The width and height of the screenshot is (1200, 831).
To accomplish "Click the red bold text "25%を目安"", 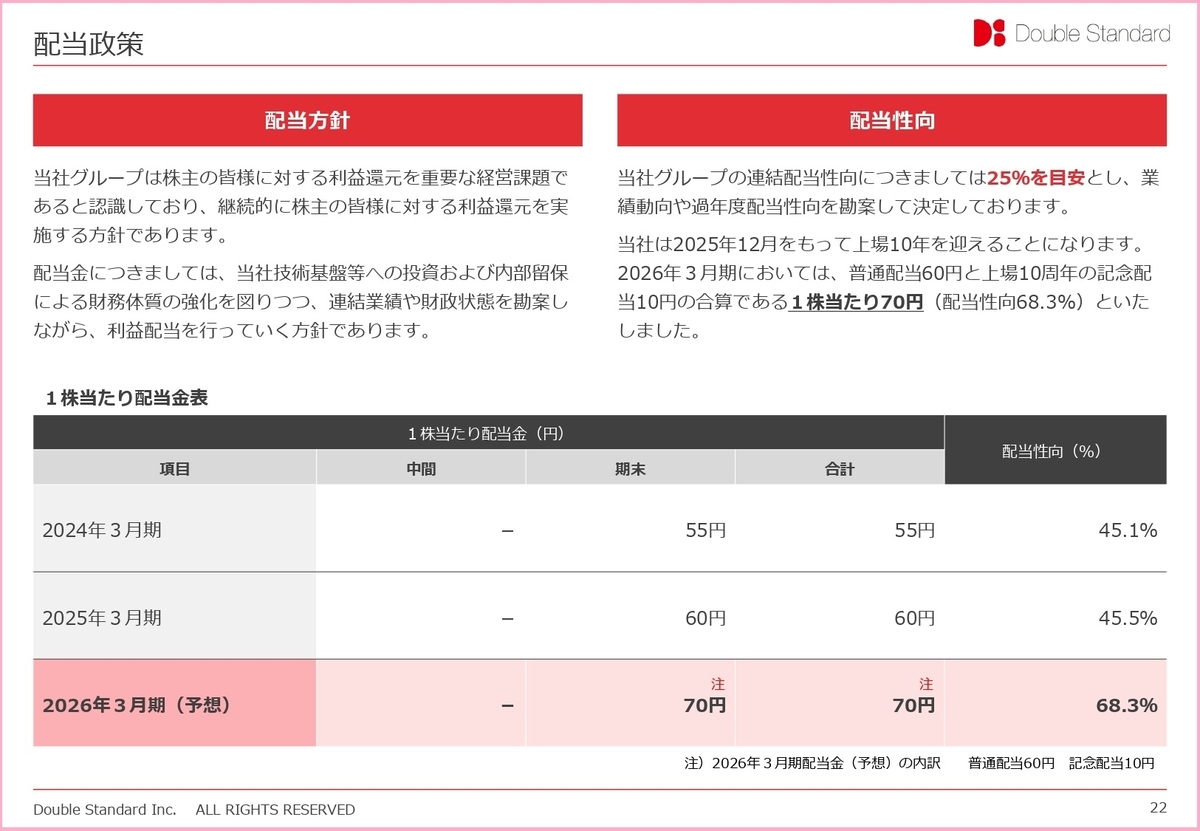I will (1036, 179).
